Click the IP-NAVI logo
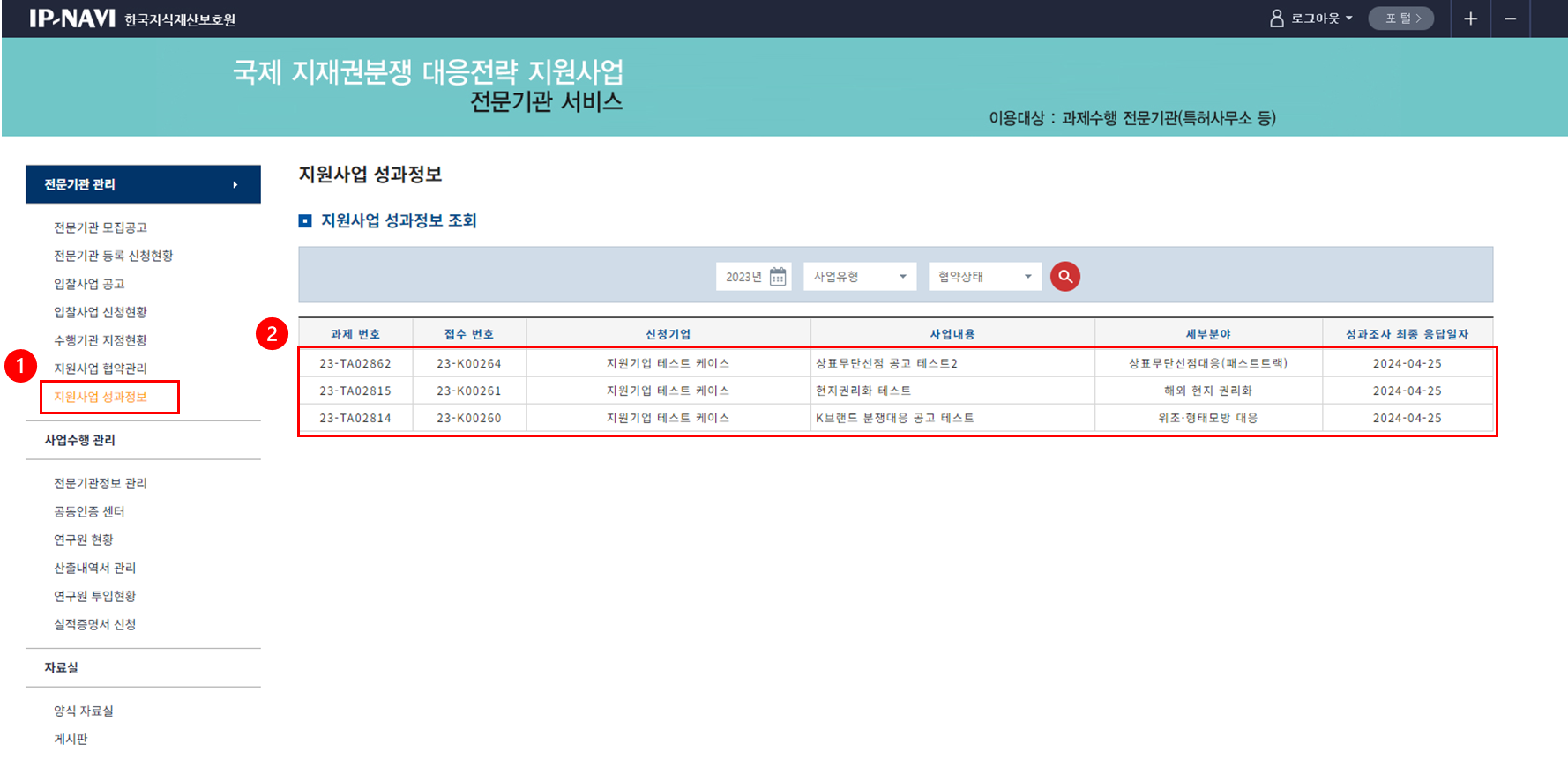This screenshot has height=759, width=1568. 72,19
